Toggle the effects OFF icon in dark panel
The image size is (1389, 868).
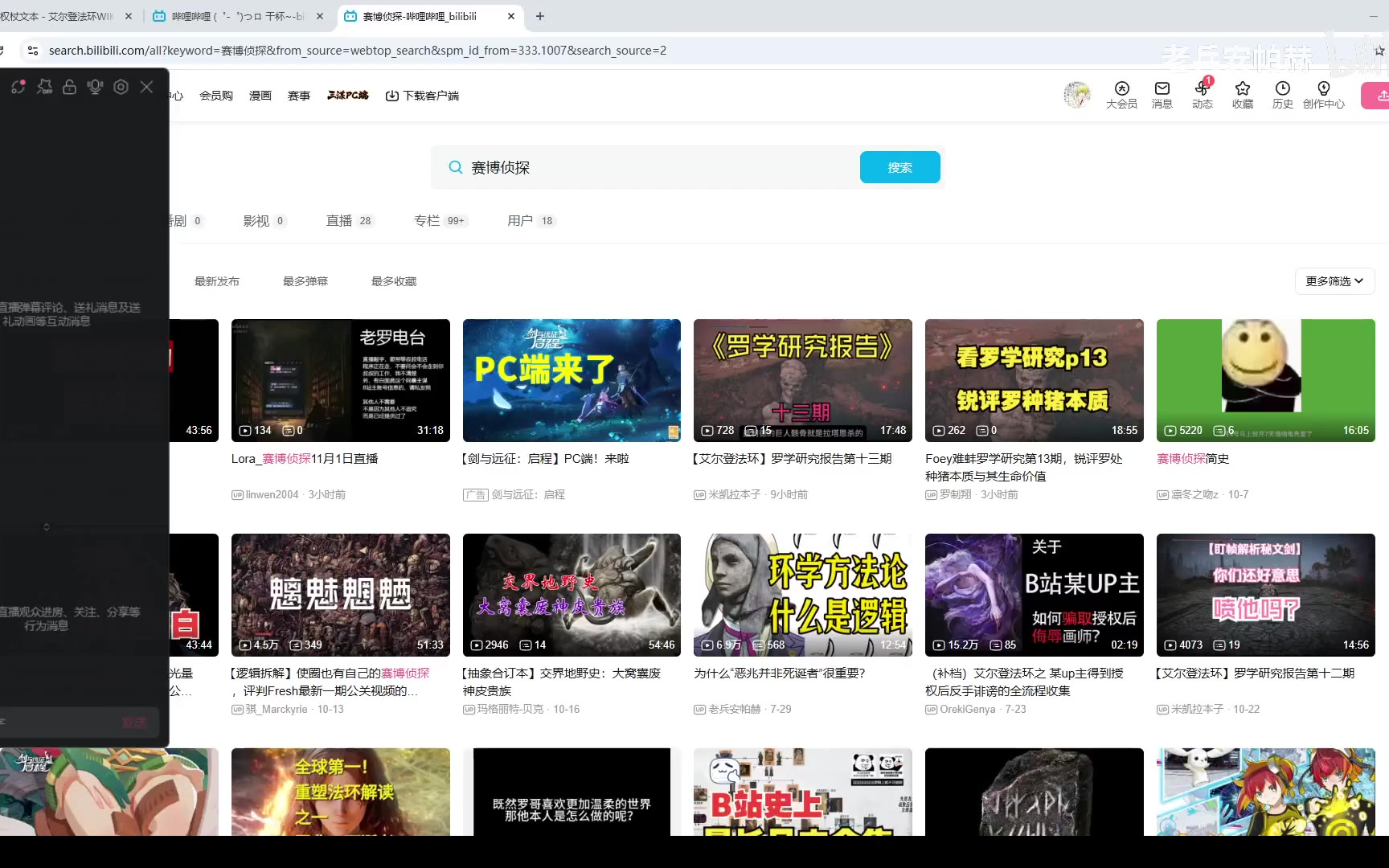(44, 87)
